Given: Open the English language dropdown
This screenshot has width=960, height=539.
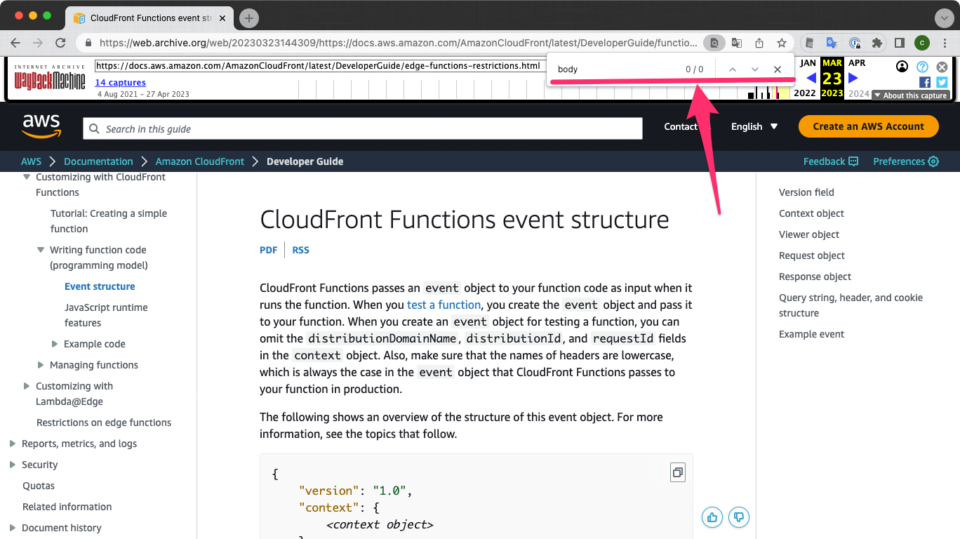Looking at the screenshot, I should click(754, 126).
